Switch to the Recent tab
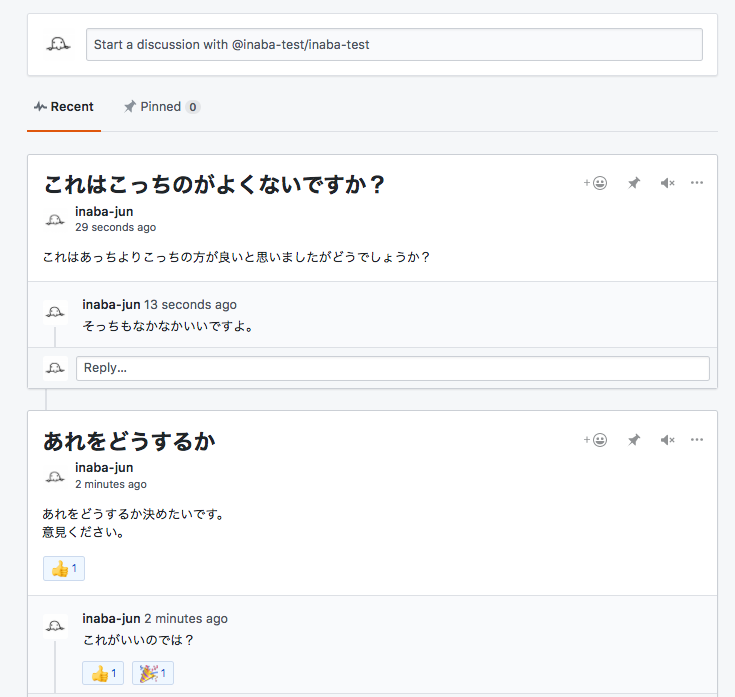Viewport: 735px width, 697px height. pos(64,107)
